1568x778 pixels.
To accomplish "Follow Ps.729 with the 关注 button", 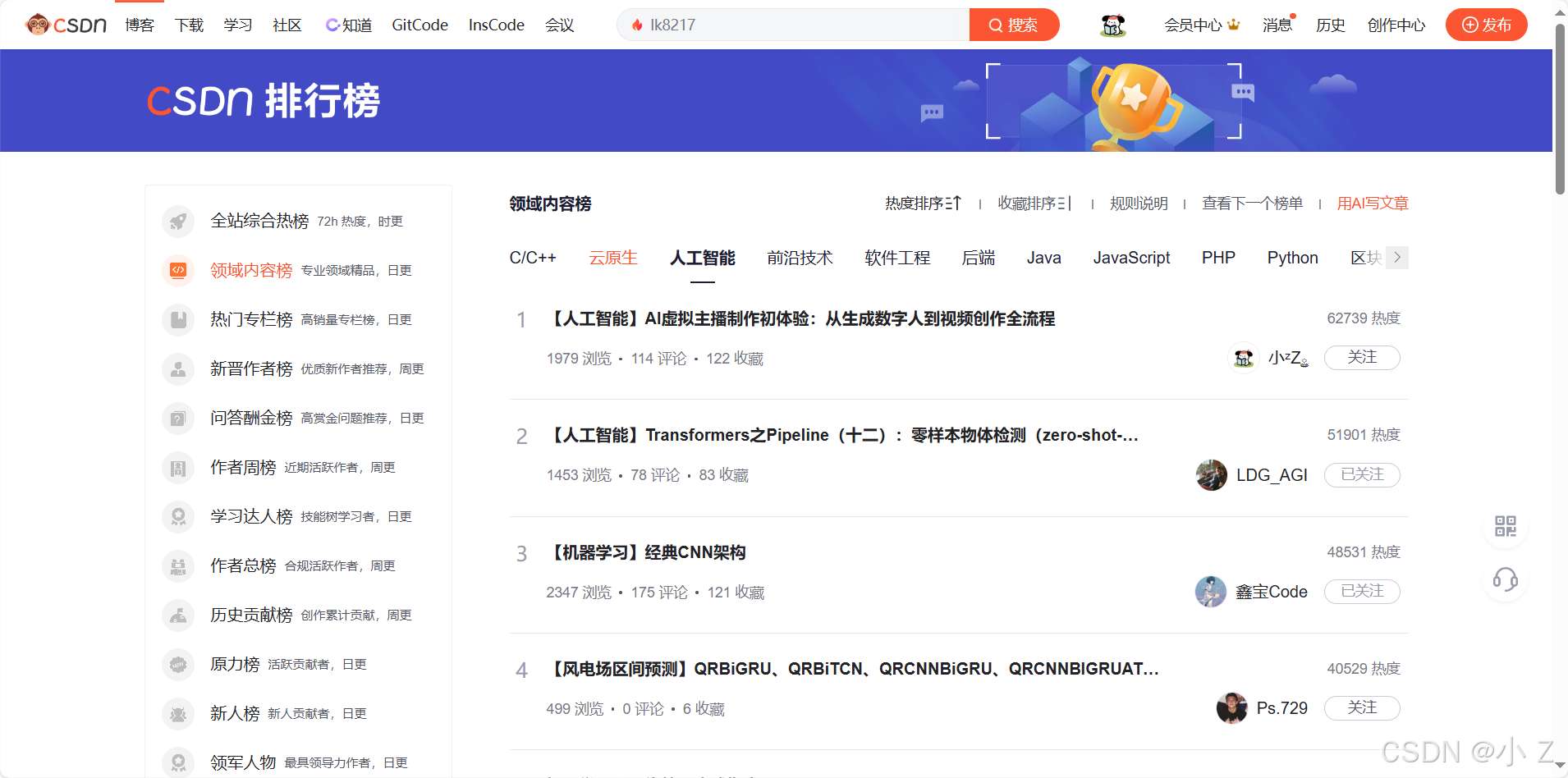I will pos(1361,707).
